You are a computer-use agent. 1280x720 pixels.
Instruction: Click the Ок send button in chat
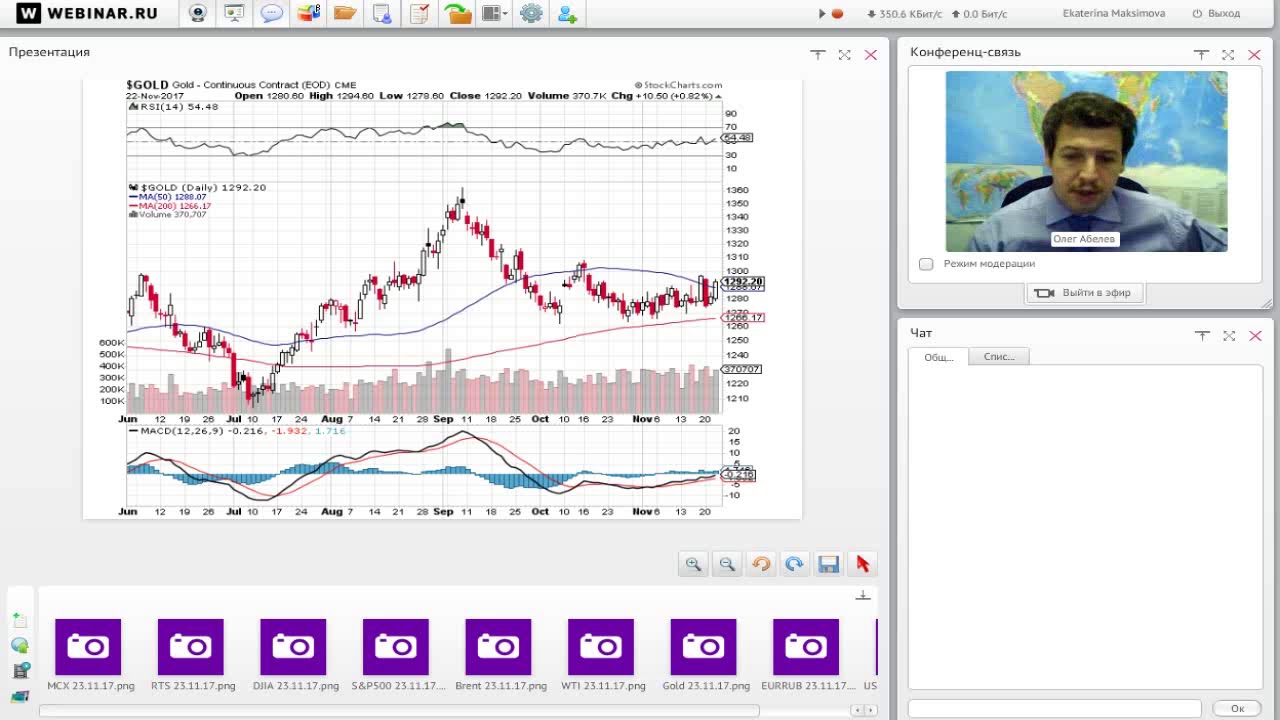[x=1237, y=708]
